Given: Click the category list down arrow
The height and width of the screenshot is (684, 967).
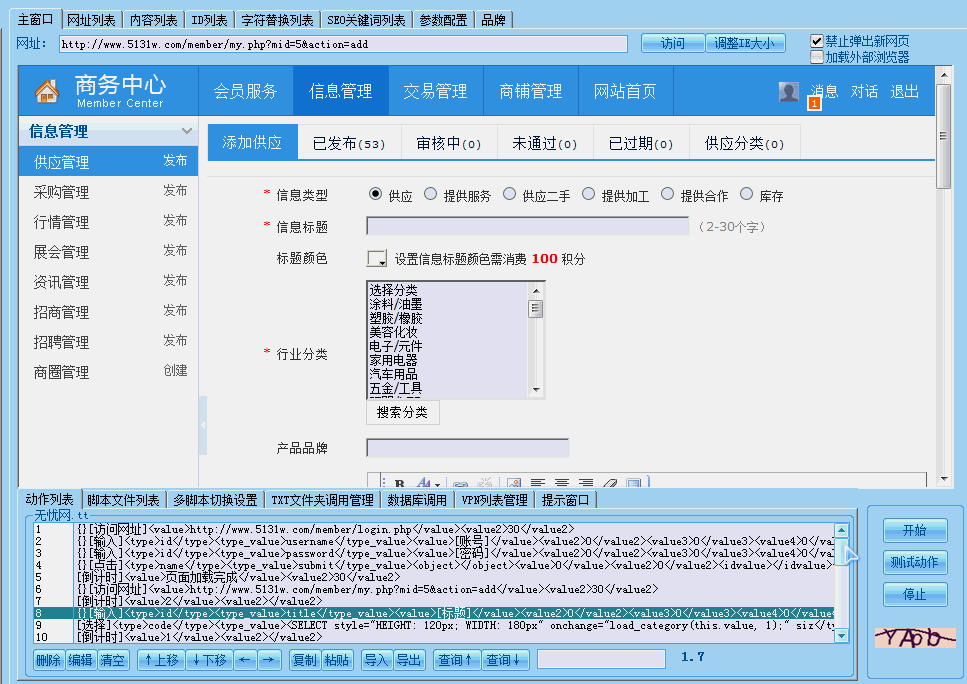Looking at the screenshot, I should tap(536, 390).
